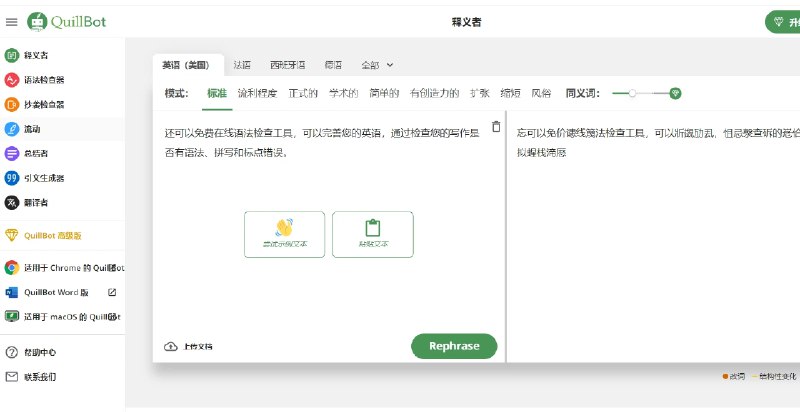Click the 联系我们 envelope icon
The width and height of the screenshot is (800, 412).
[x=12, y=377]
